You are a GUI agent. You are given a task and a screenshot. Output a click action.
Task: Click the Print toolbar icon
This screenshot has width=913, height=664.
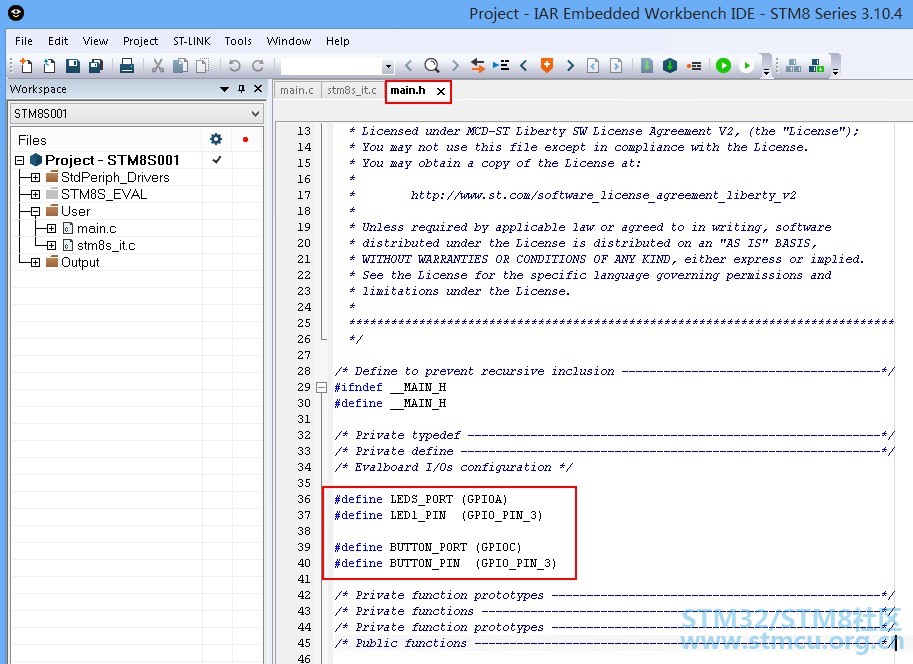(x=127, y=65)
